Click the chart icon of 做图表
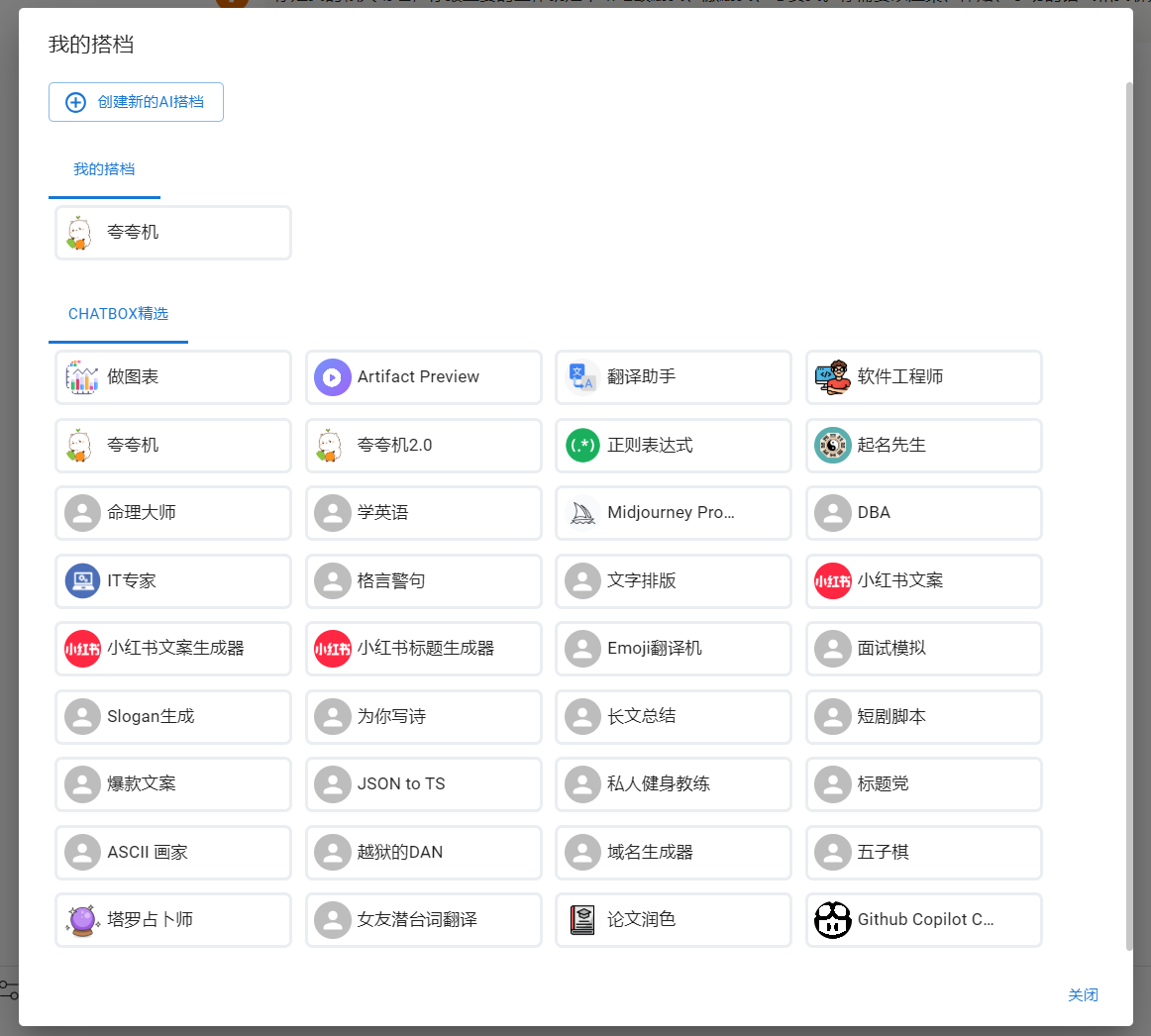The width and height of the screenshot is (1151, 1036). point(82,377)
